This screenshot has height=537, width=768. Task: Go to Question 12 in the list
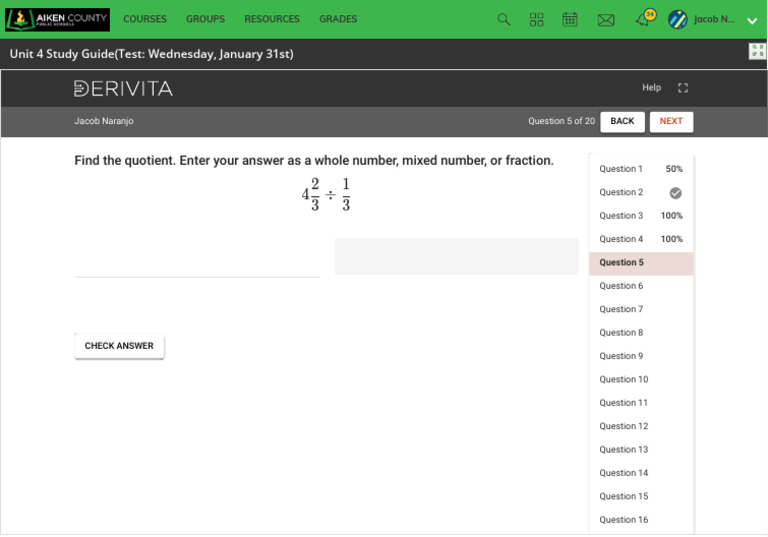pyautogui.click(x=641, y=426)
